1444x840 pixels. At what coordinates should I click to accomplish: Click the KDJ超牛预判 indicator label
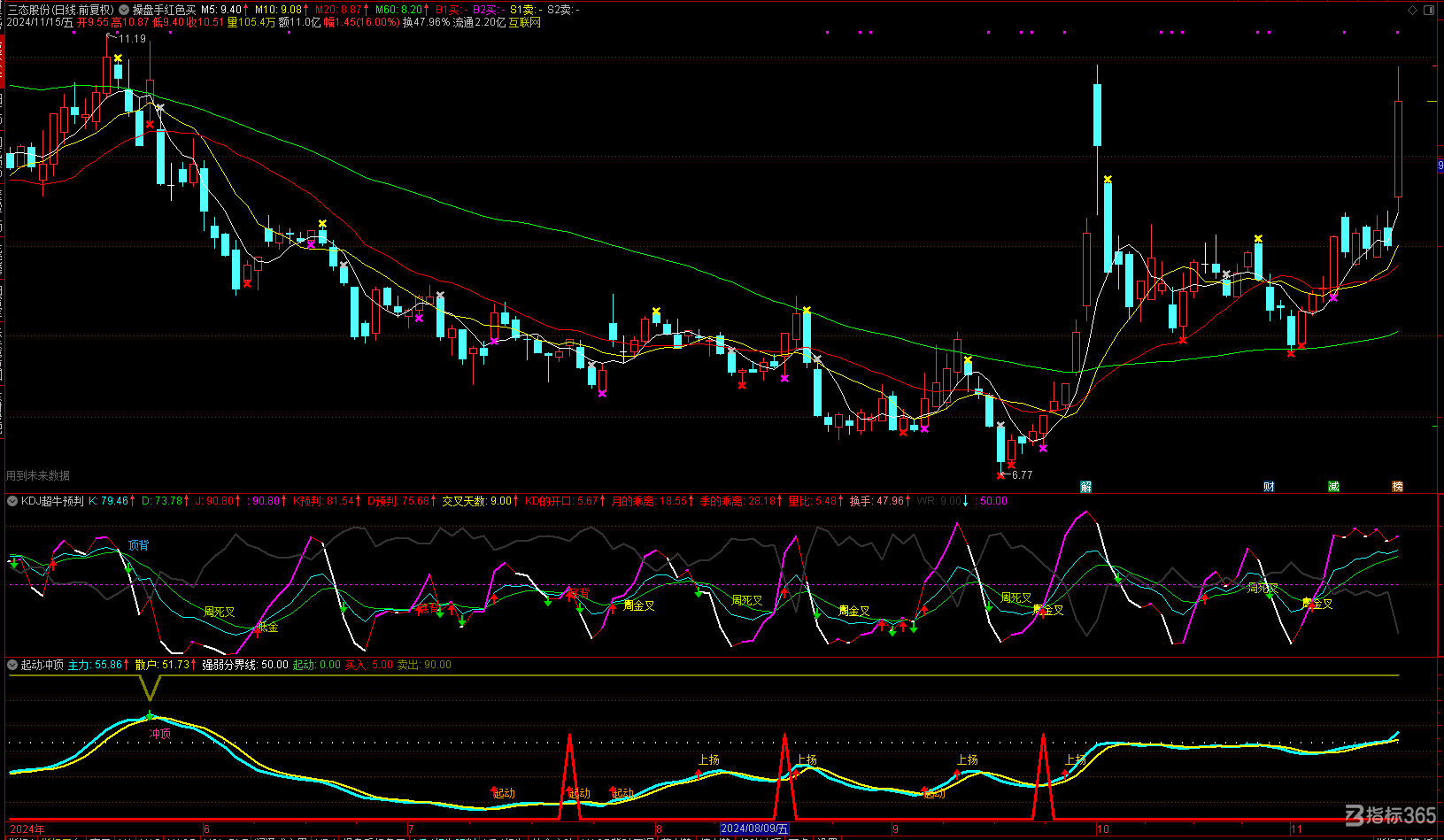point(52,501)
